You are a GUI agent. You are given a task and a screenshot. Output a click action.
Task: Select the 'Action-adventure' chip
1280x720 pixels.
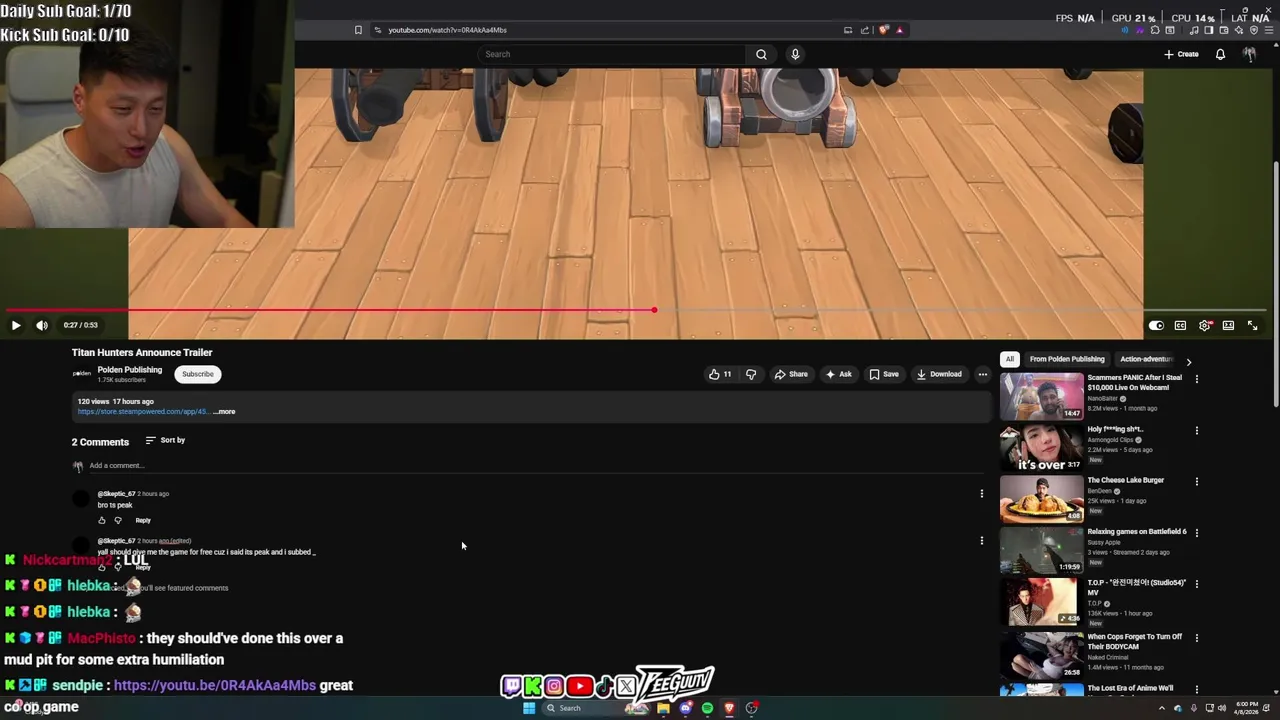coord(1146,359)
